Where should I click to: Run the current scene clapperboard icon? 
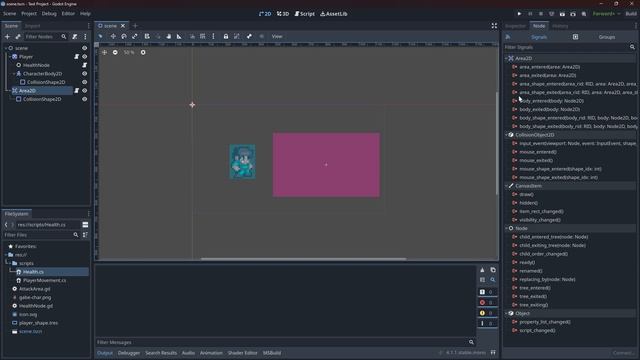[562, 14]
